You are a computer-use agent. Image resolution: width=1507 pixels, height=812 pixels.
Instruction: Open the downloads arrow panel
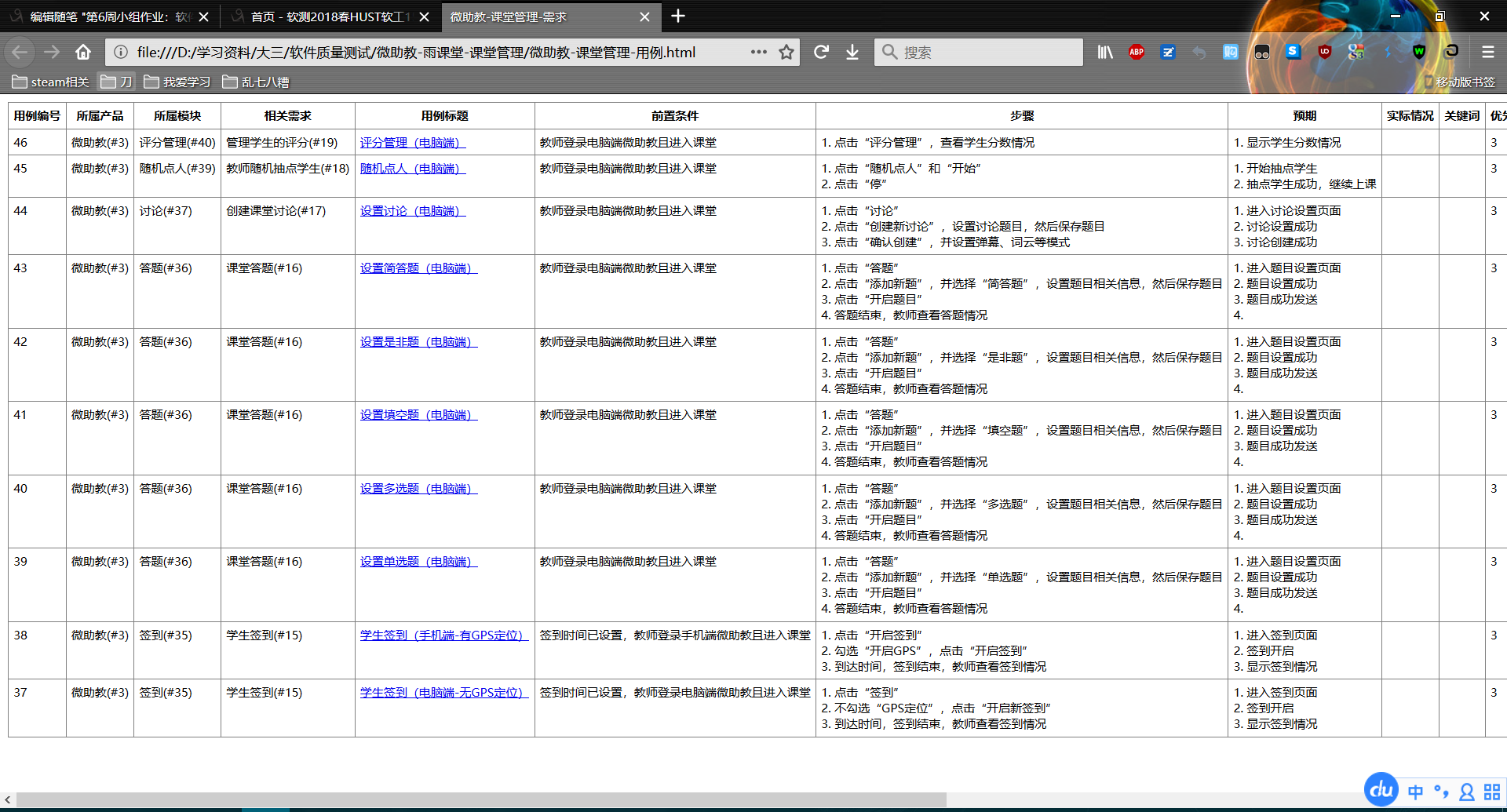[852, 52]
